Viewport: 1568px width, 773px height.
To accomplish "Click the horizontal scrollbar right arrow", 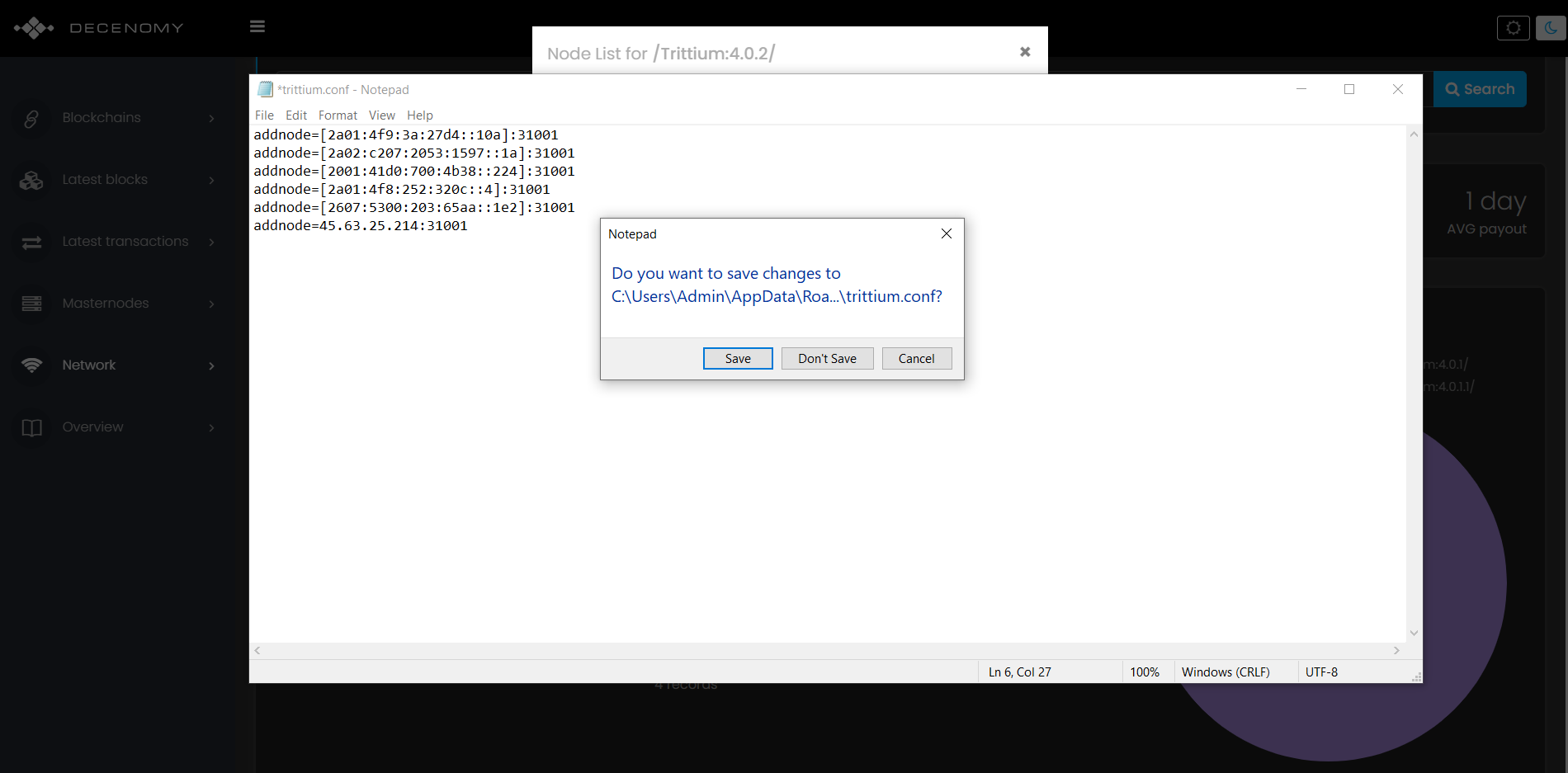I will (x=1396, y=650).
